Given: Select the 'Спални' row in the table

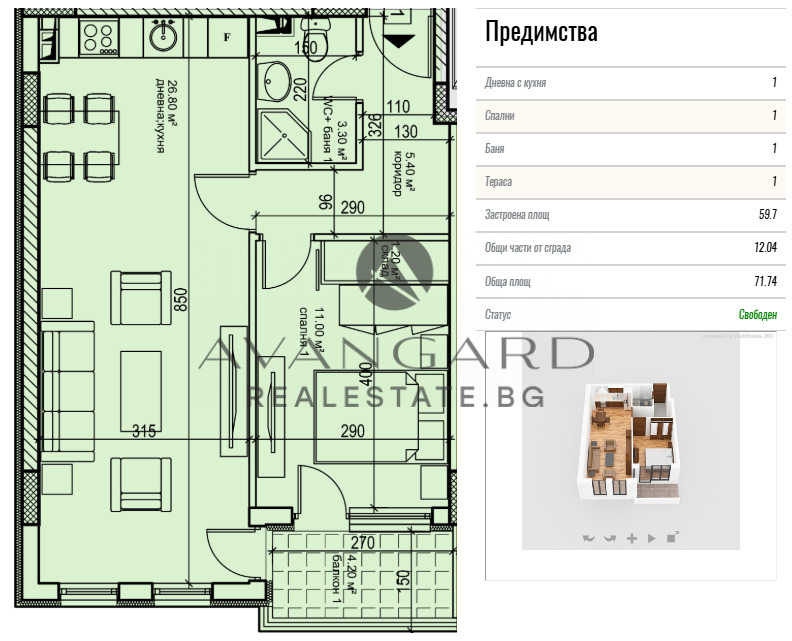Looking at the screenshot, I should tap(630, 116).
